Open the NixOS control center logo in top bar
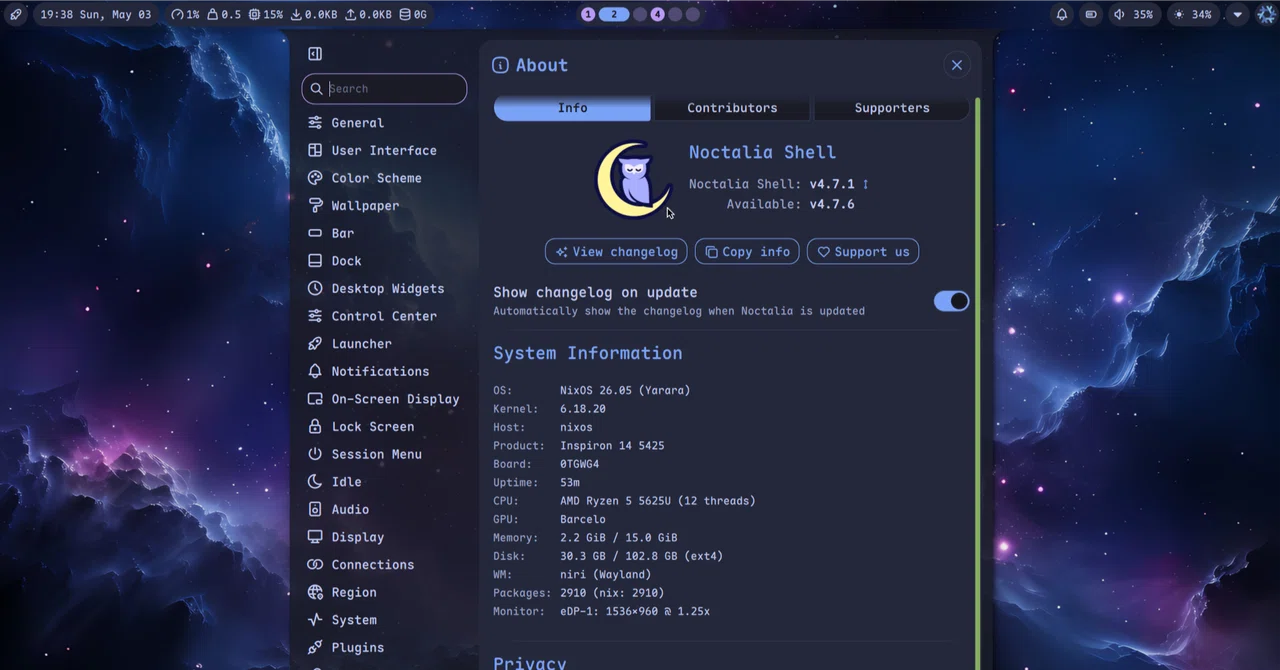Screen dimensions: 1280x670 point(1266,15)
